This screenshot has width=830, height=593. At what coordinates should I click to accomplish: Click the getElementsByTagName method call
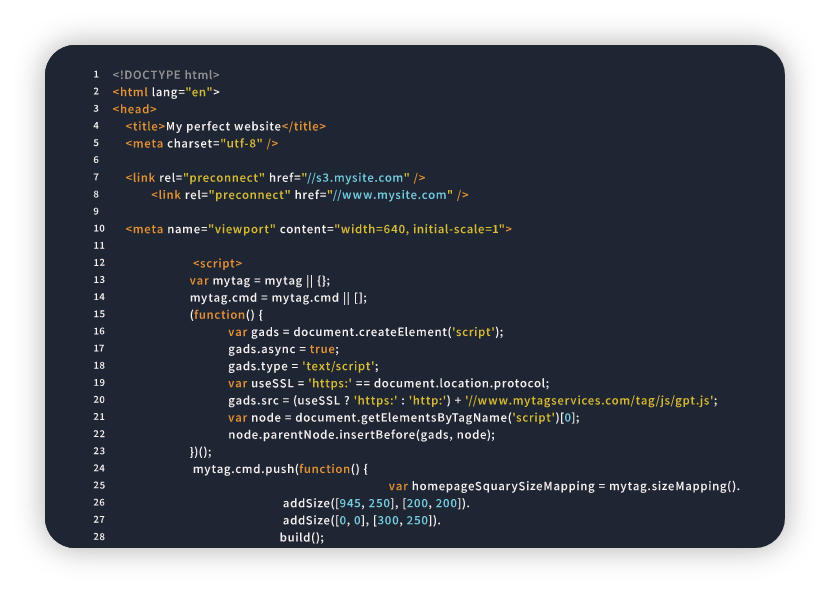440,417
